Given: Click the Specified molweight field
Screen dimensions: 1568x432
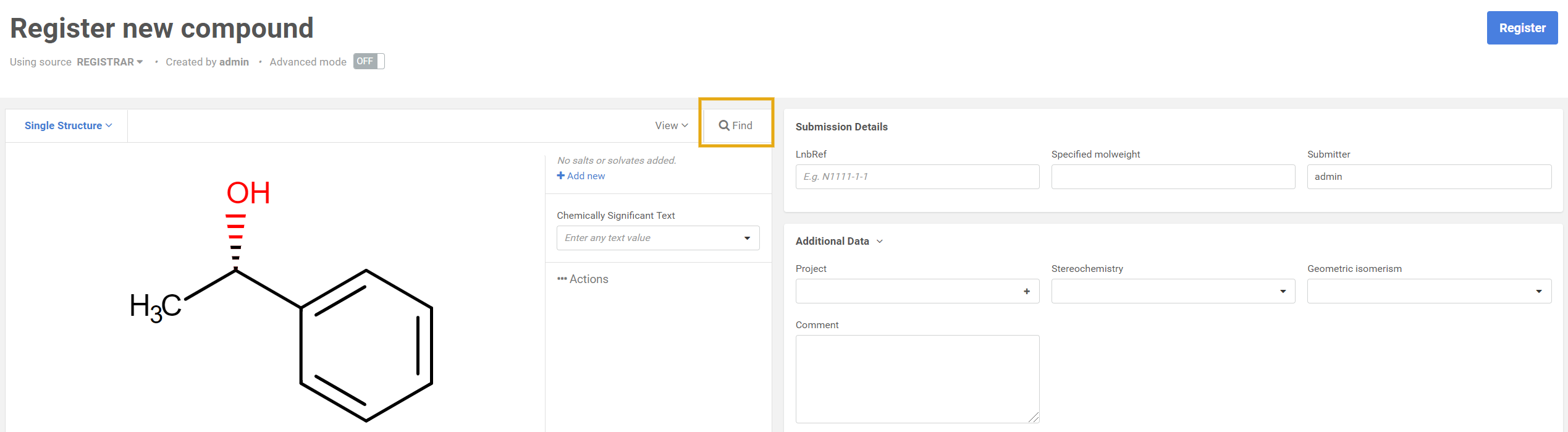Looking at the screenshot, I should (x=1173, y=177).
